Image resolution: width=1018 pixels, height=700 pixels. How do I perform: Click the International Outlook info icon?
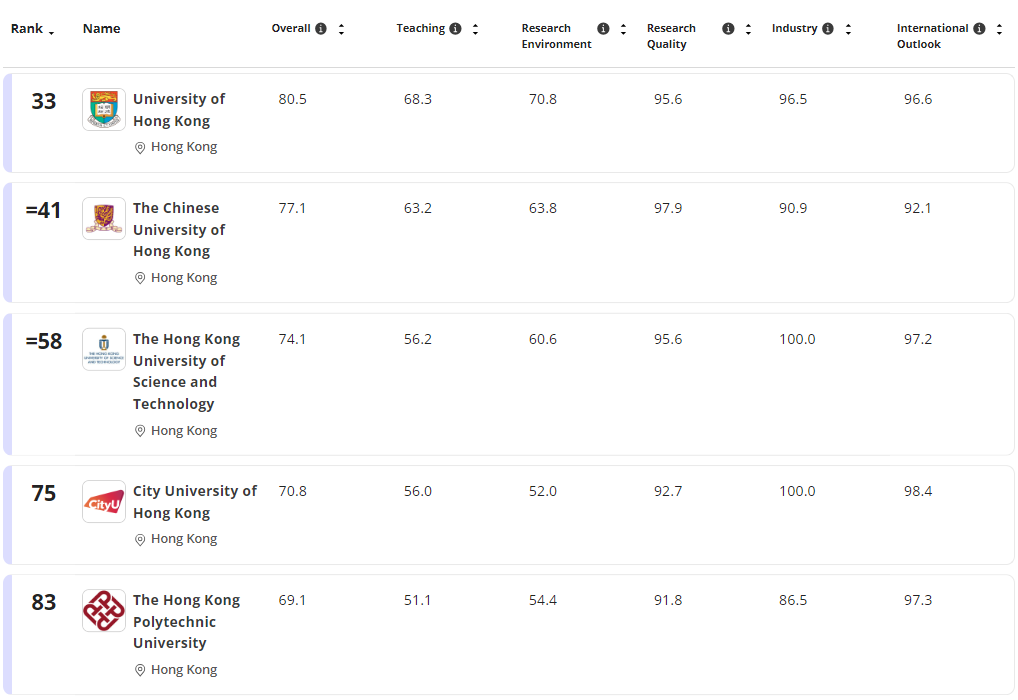[979, 29]
